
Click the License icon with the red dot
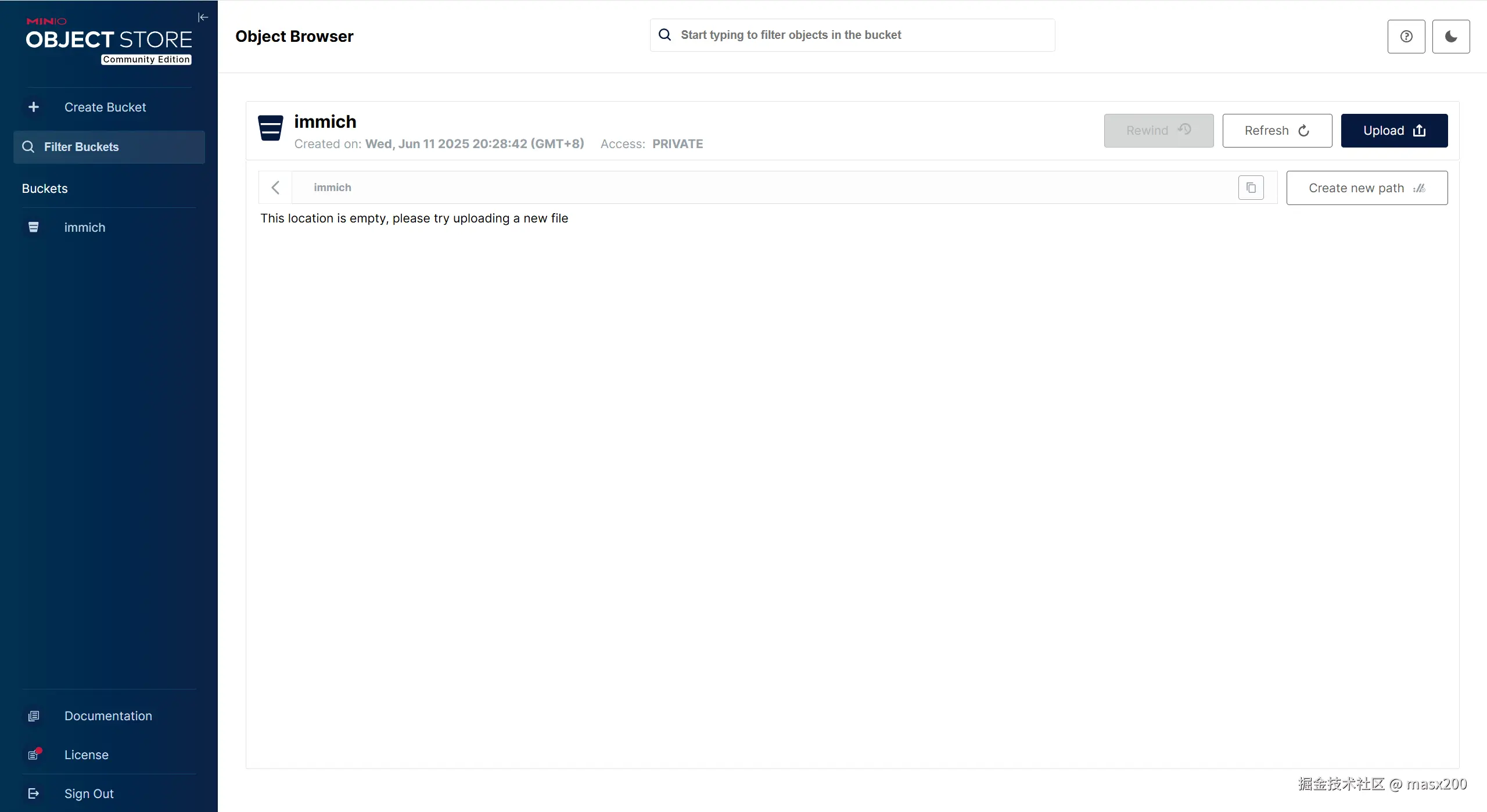(34, 754)
